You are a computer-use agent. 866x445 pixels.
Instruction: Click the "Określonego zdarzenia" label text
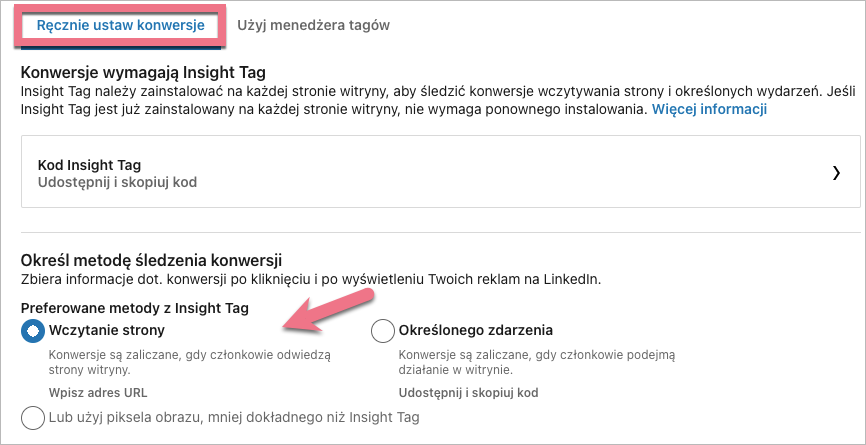(x=475, y=330)
